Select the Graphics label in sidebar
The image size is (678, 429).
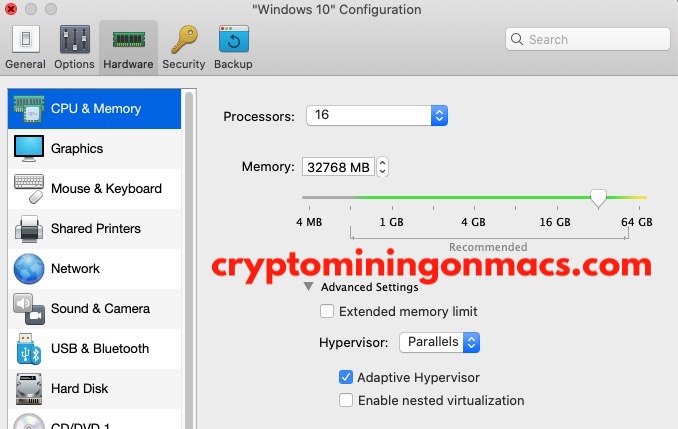pyautogui.click(x=77, y=149)
